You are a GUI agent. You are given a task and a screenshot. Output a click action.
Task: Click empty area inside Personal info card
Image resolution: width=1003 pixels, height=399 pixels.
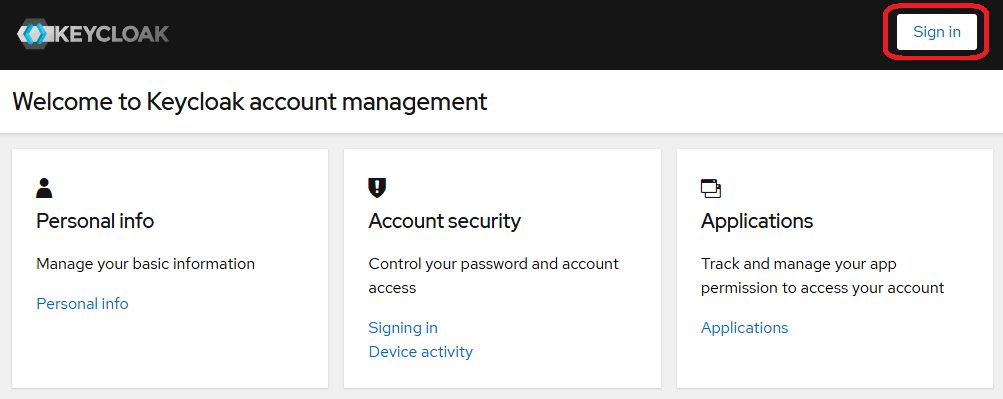tap(170, 352)
